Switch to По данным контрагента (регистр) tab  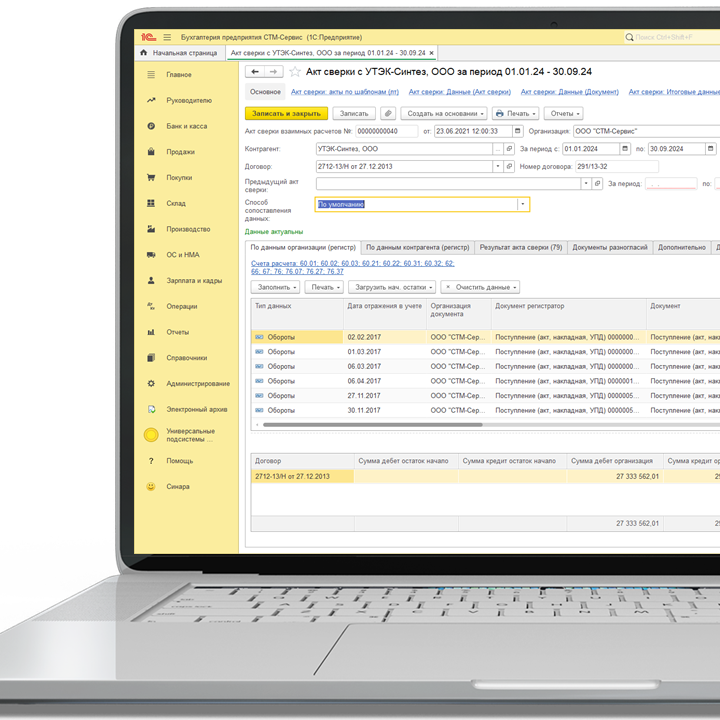click(x=416, y=247)
